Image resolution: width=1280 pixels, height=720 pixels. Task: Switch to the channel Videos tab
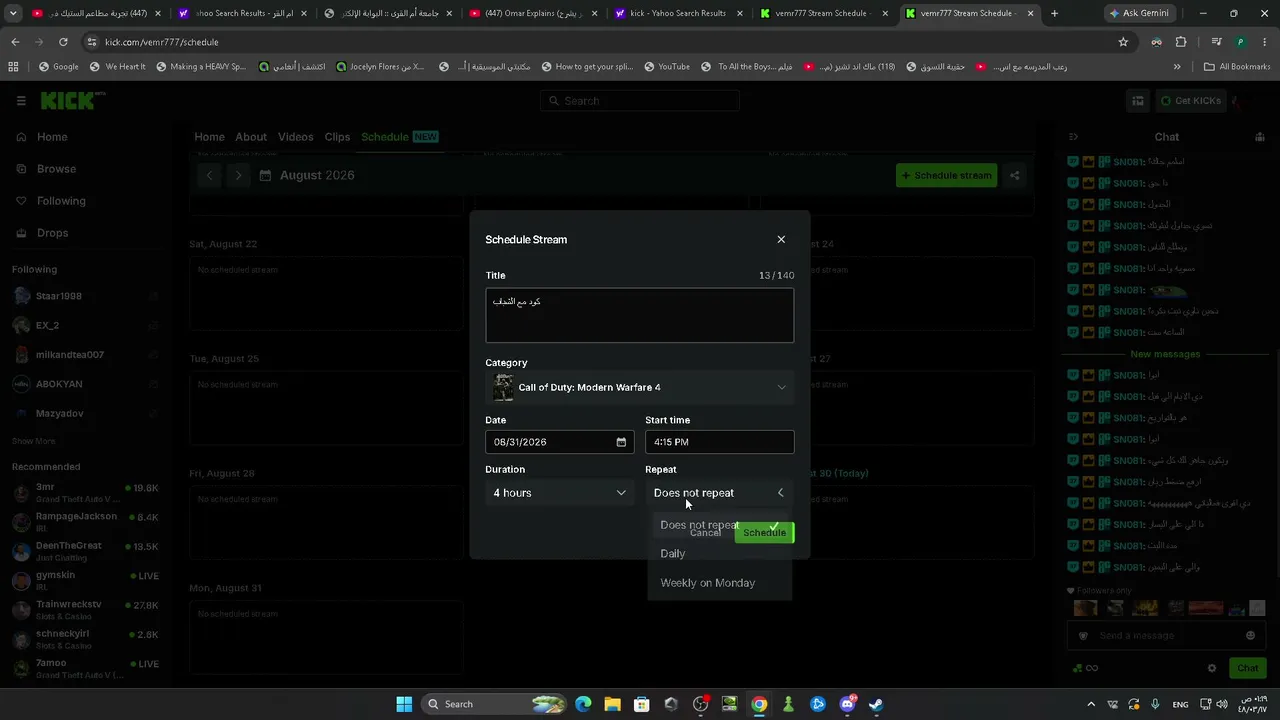pyautogui.click(x=296, y=137)
